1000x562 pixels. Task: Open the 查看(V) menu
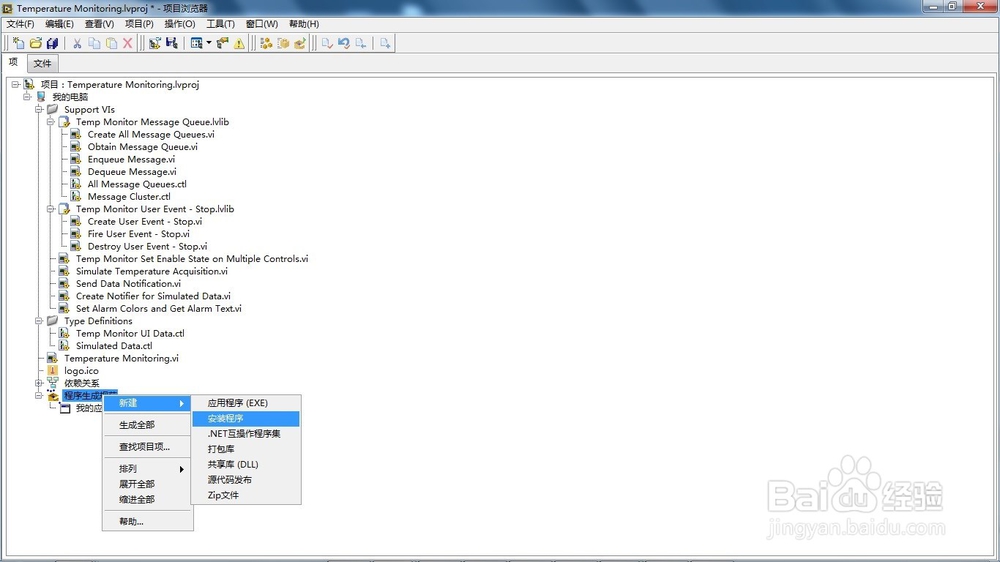(x=99, y=24)
